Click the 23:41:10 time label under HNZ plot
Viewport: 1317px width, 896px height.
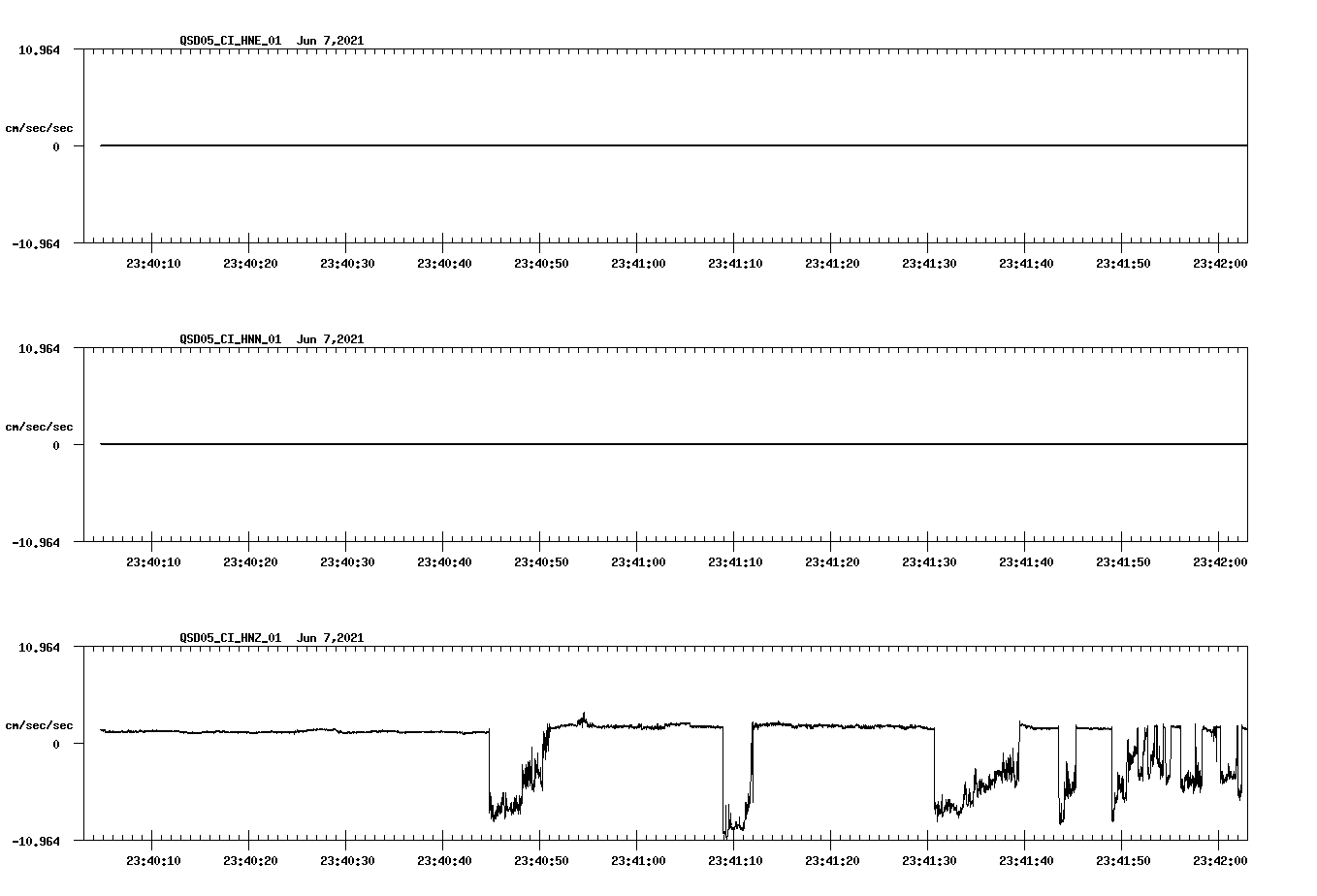tap(735, 861)
